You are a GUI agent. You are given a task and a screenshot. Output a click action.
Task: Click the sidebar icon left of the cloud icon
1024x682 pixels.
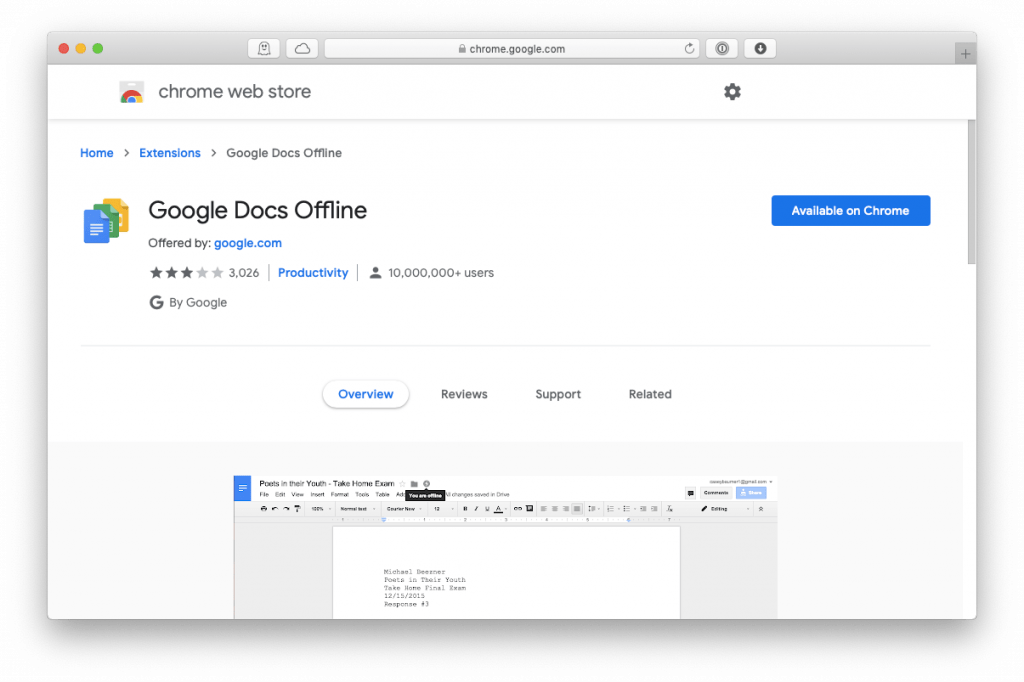[263, 47]
